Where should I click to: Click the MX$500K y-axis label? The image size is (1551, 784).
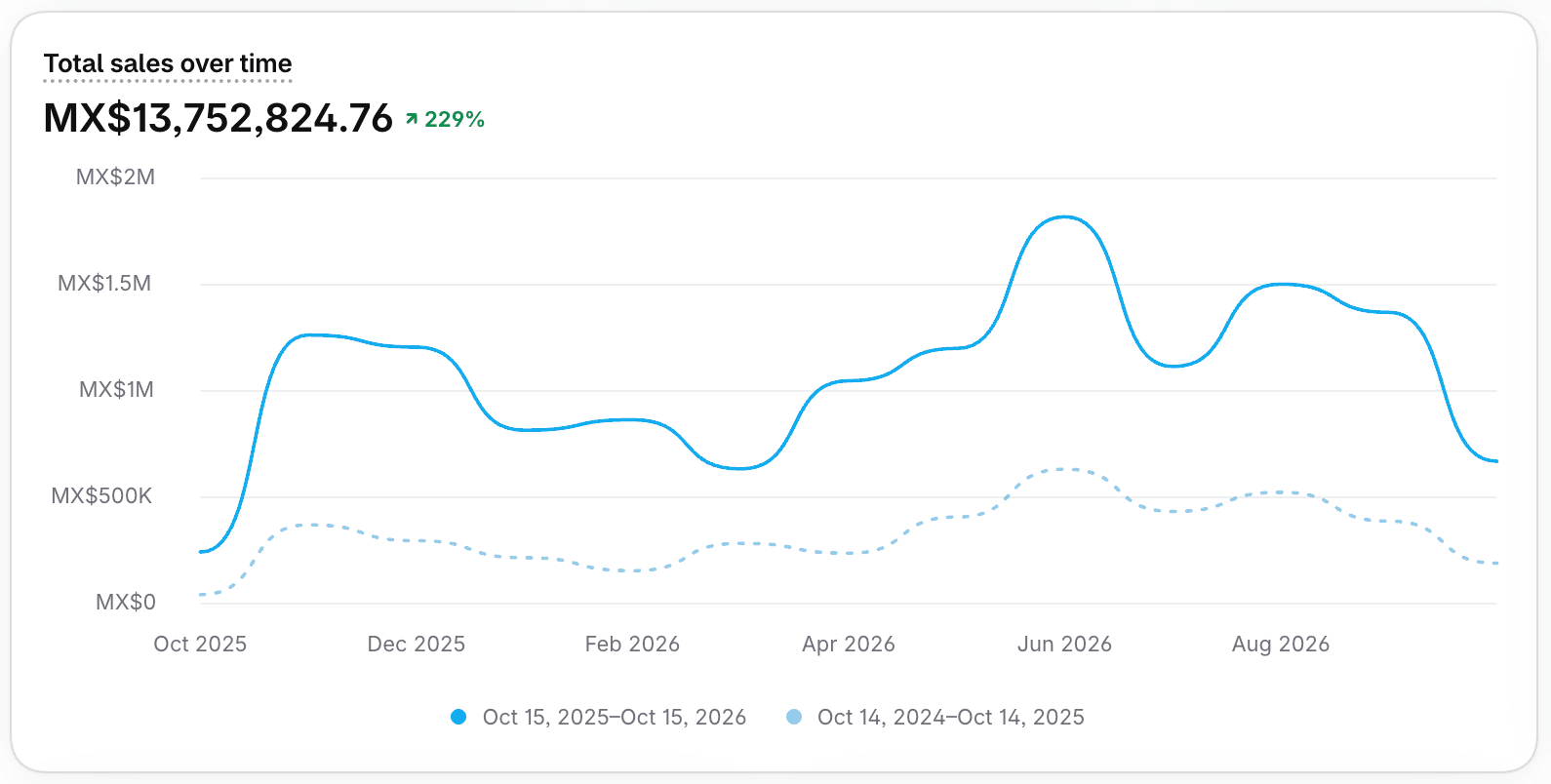tap(101, 496)
